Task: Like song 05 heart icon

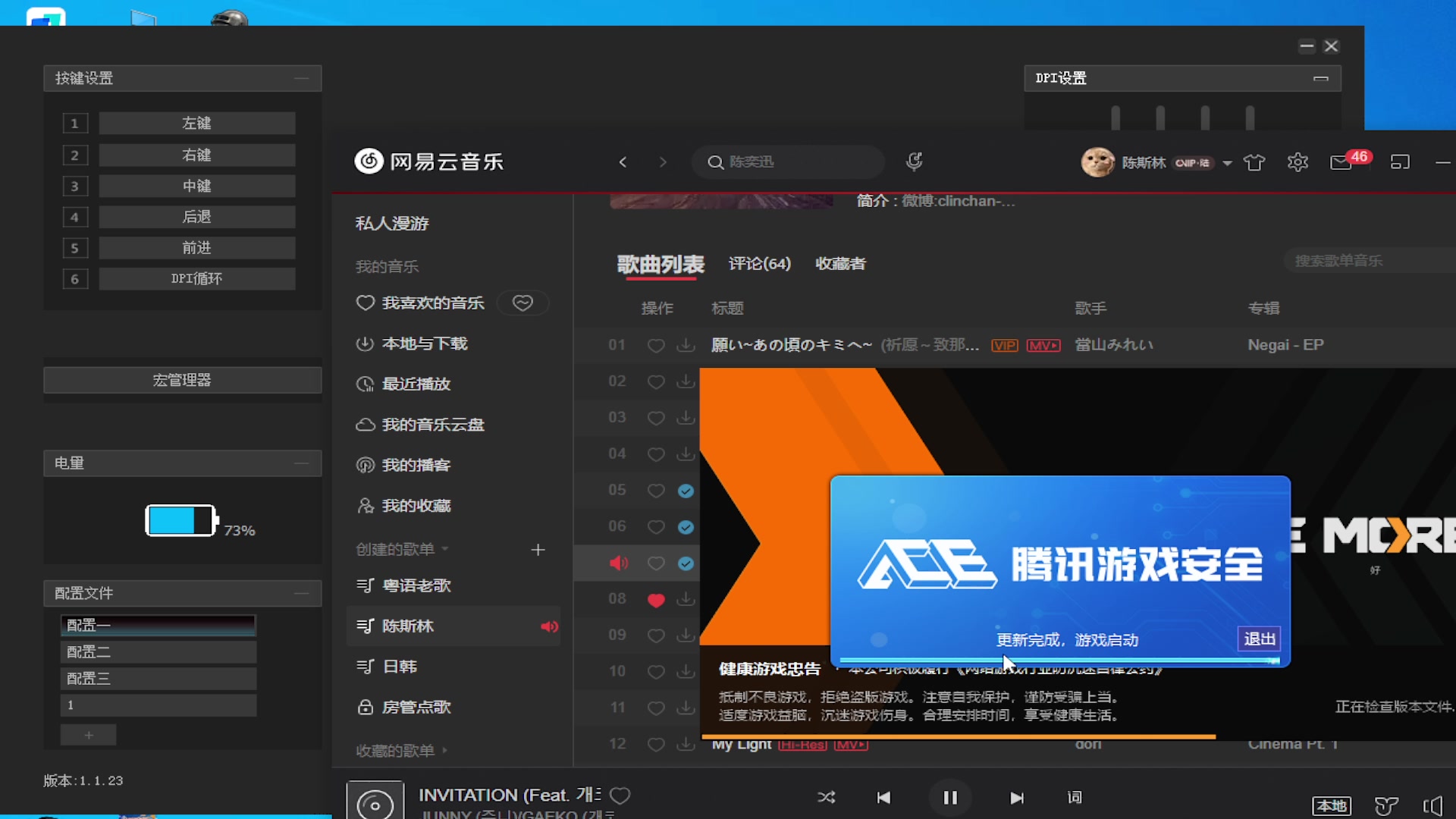Action: click(656, 491)
